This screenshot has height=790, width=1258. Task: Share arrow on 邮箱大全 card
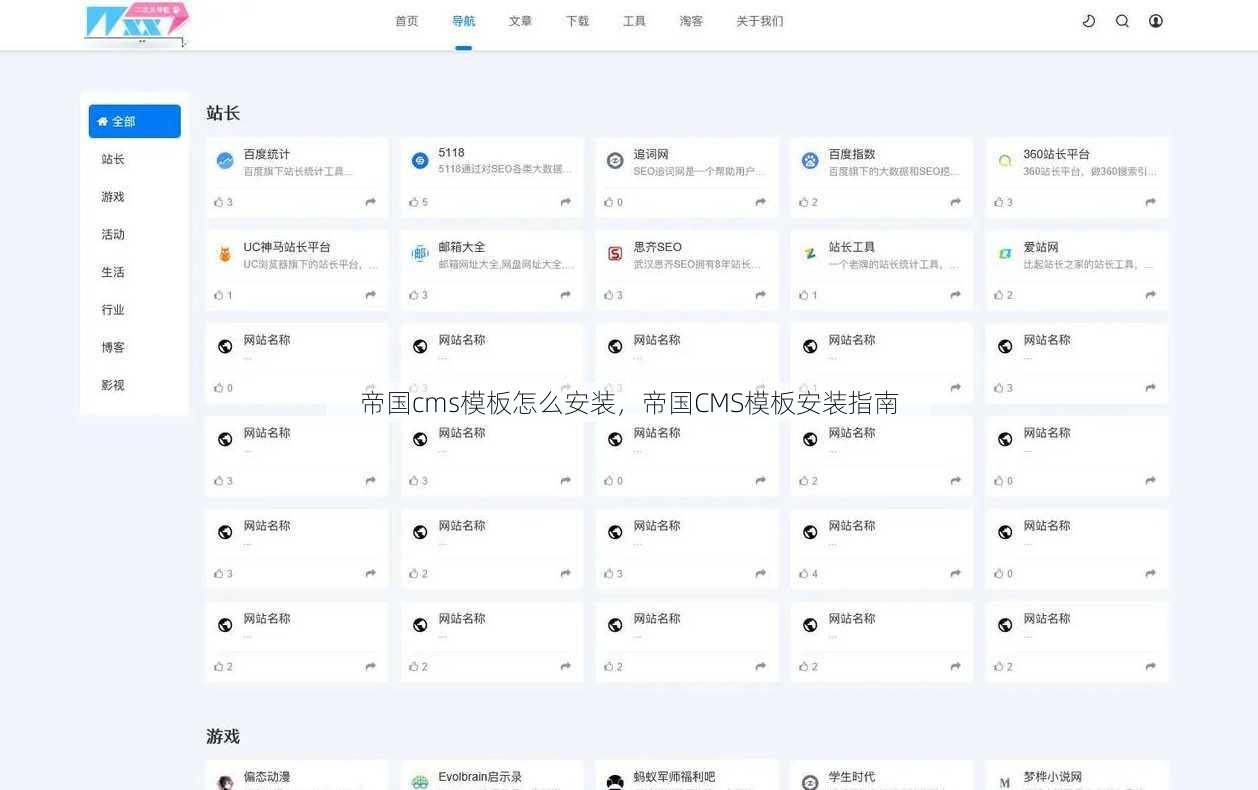(x=565, y=295)
